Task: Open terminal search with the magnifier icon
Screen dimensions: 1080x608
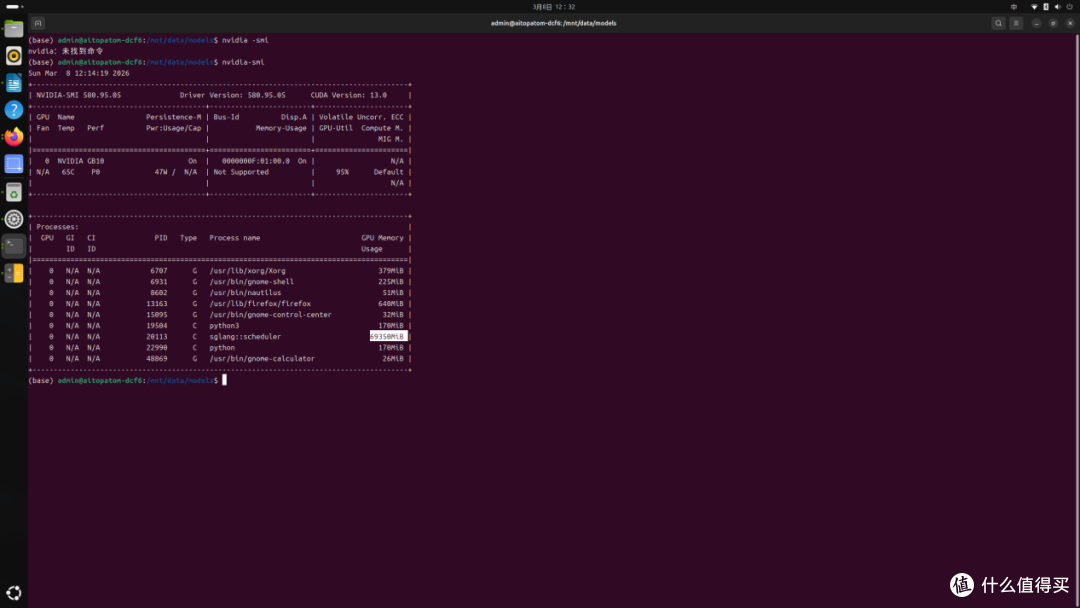Action: tap(998, 23)
